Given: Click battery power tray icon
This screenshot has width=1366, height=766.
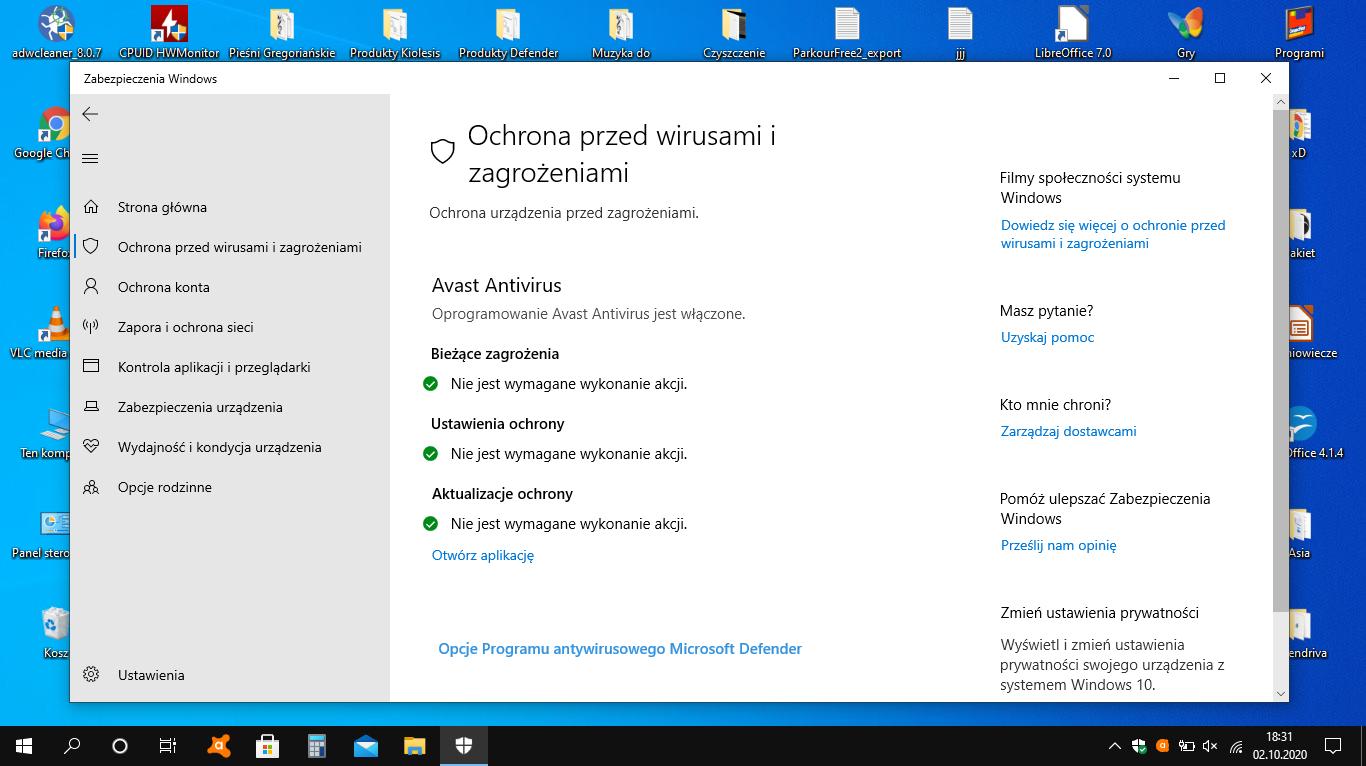Looking at the screenshot, I should coord(1186,746).
